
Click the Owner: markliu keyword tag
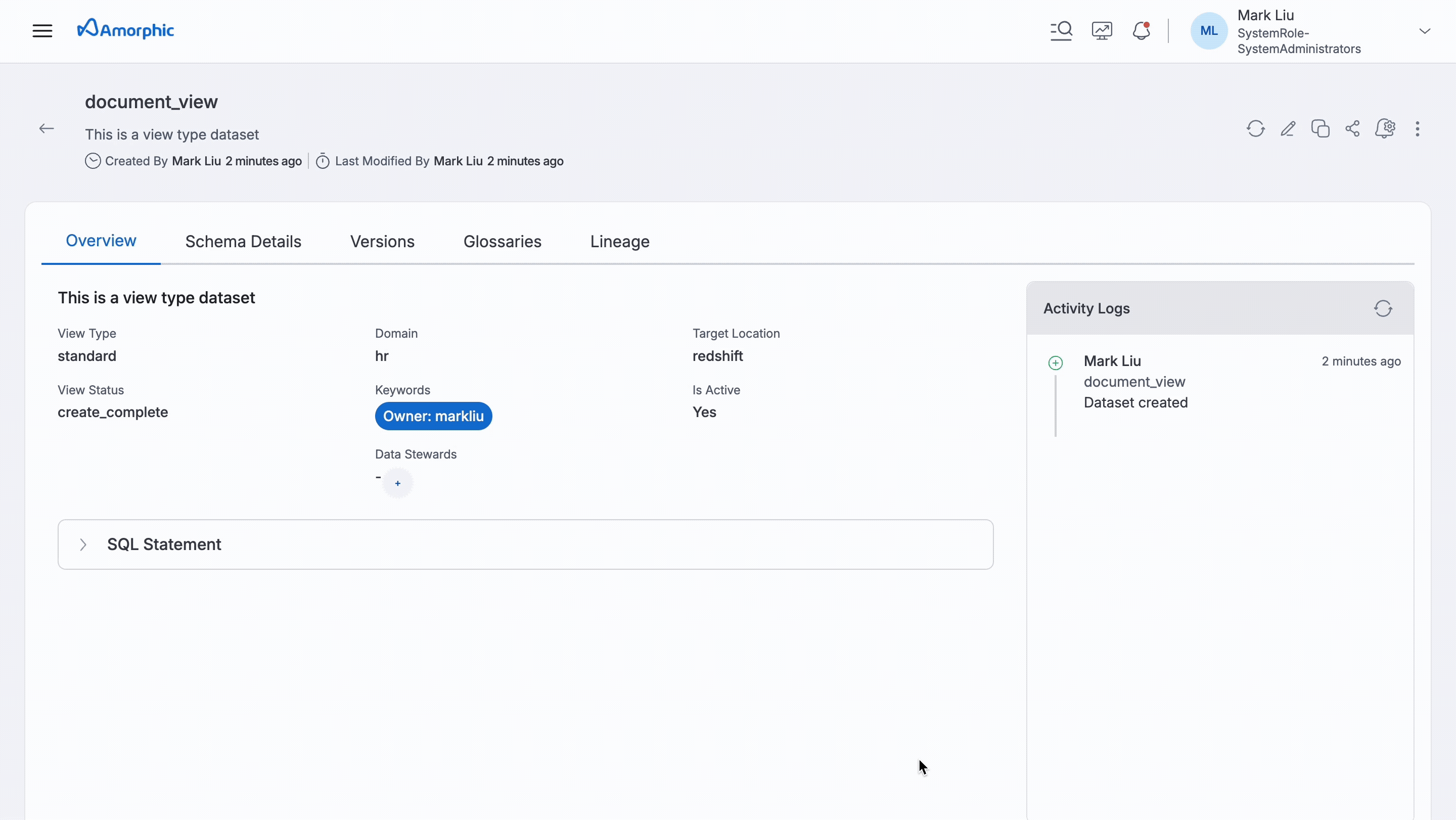[433, 416]
